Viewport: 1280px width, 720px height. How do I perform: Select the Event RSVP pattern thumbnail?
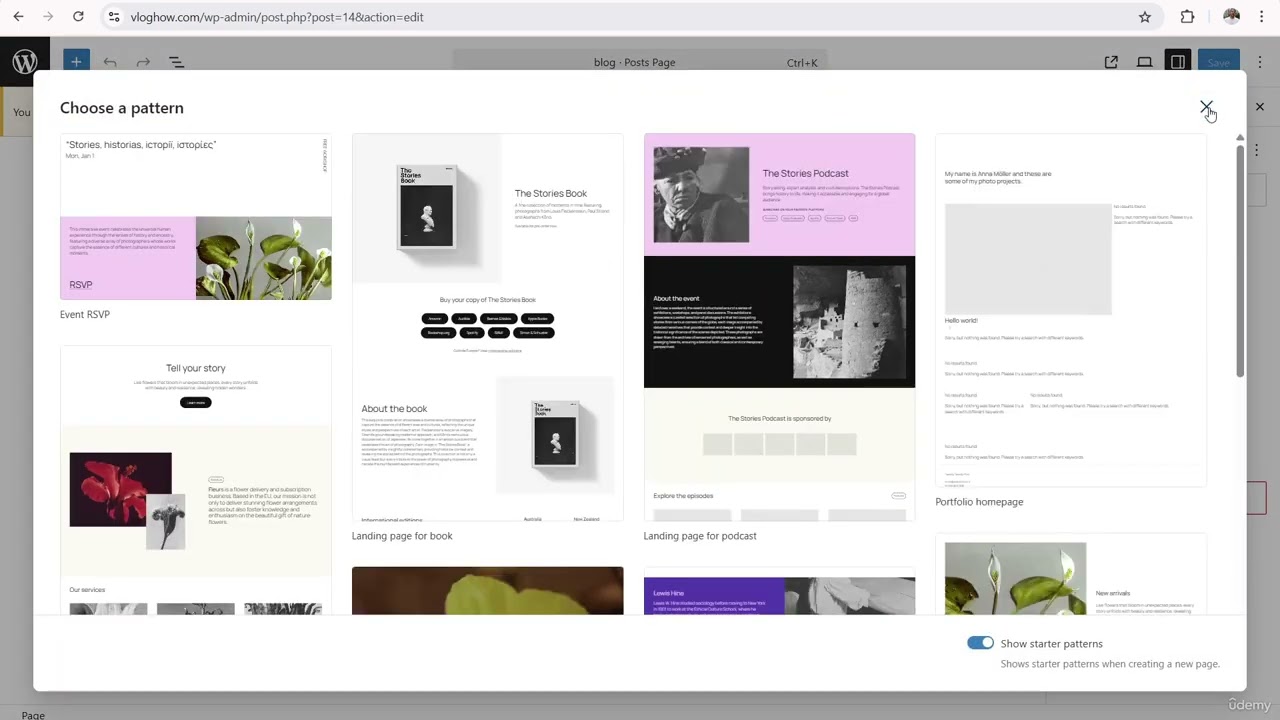(196, 217)
